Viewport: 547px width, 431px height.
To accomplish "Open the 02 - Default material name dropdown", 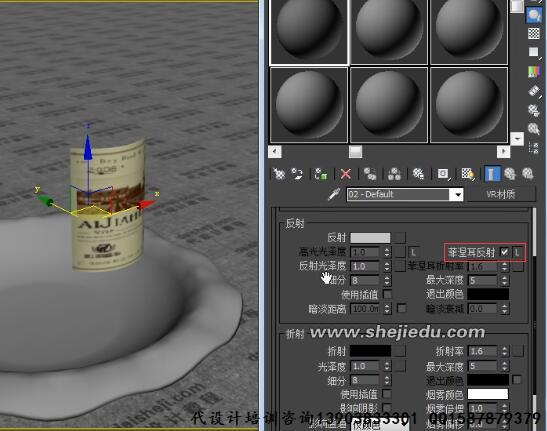I will click(x=458, y=194).
